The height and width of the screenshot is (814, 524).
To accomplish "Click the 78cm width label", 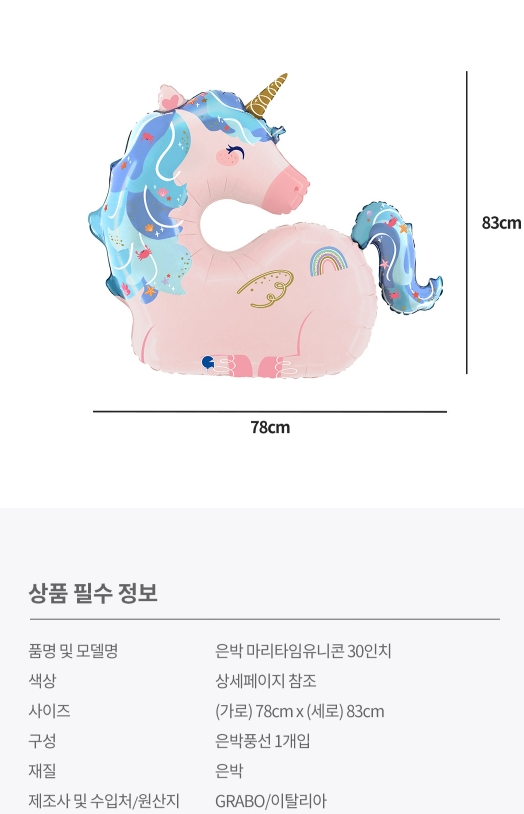I will click(x=270, y=427).
